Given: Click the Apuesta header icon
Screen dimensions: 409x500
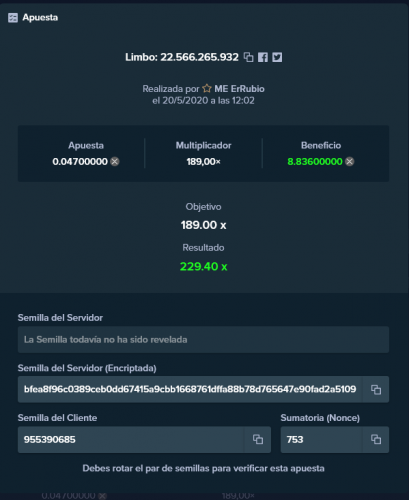Looking at the screenshot, I should 13,18.
